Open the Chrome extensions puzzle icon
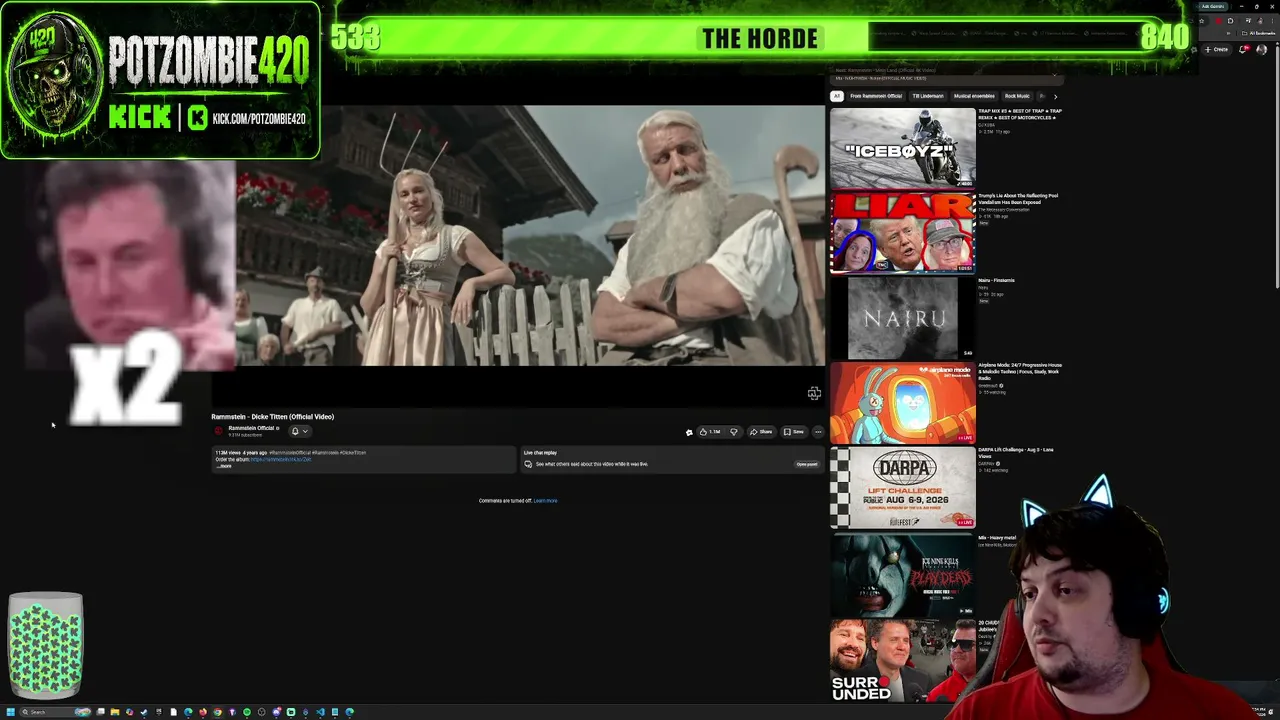1280x720 pixels. [1231, 21]
